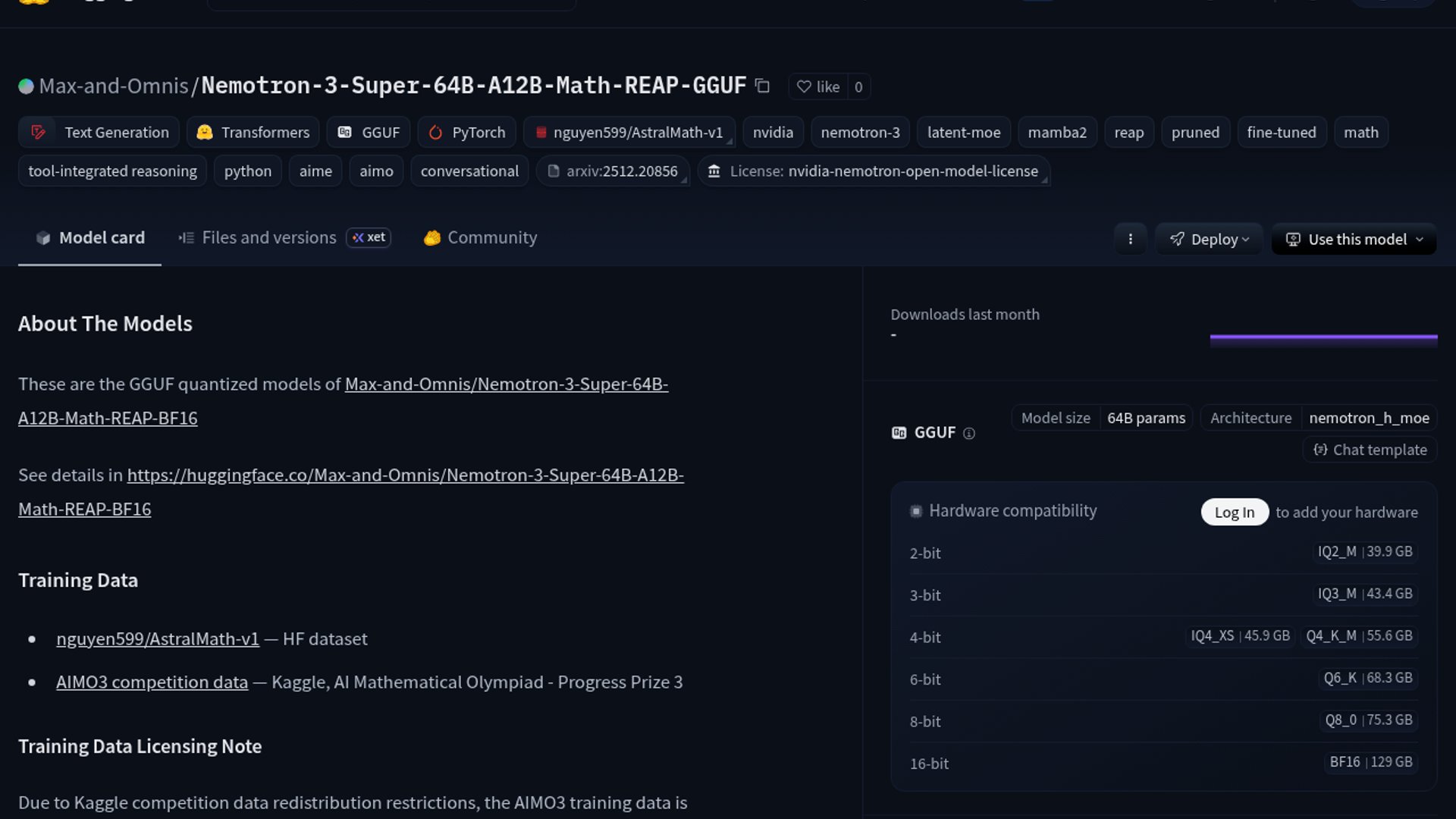Image resolution: width=1456 pixels, height=819 pixels.
Task: Click the downloads last month graph
Action: pyautogui.click(x=1323, y=340)
